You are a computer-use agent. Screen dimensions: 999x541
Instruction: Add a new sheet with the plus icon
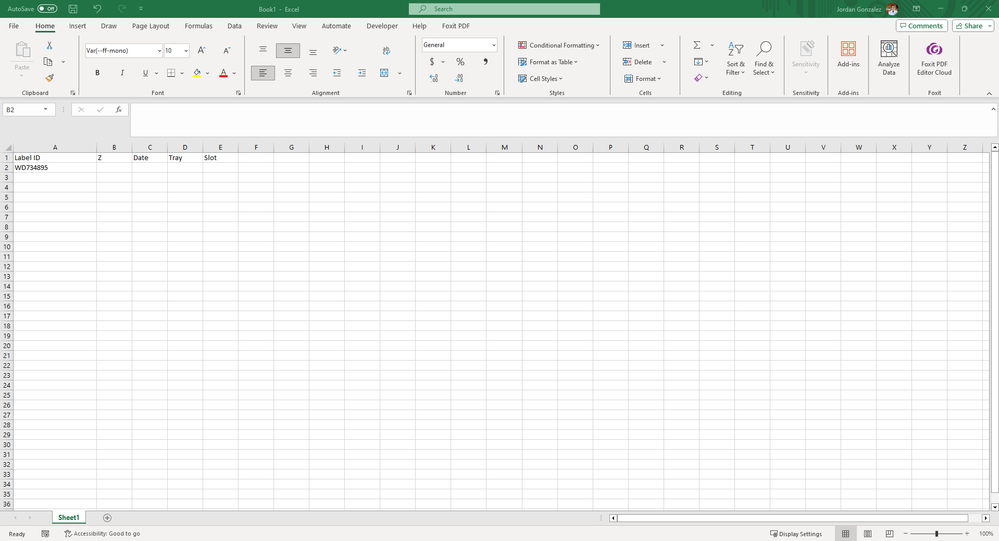[107, 517]
